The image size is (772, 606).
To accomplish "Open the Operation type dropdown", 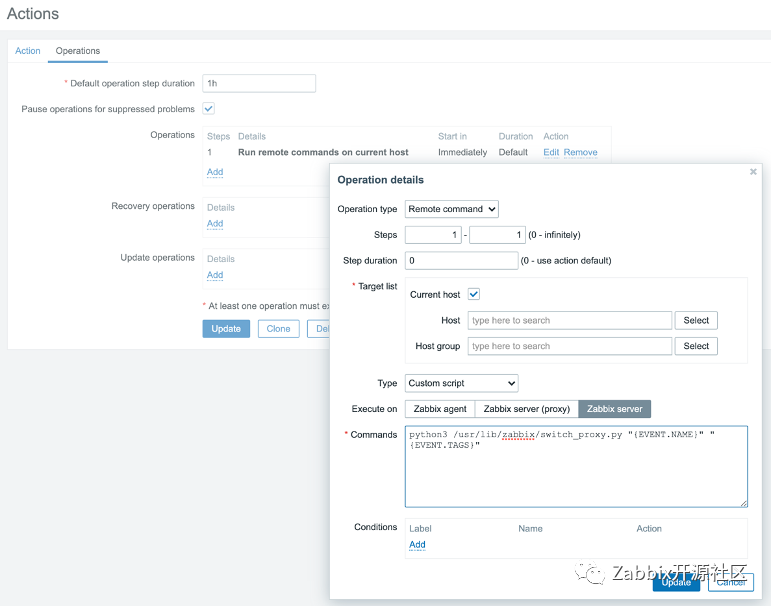I will [451, 209].
